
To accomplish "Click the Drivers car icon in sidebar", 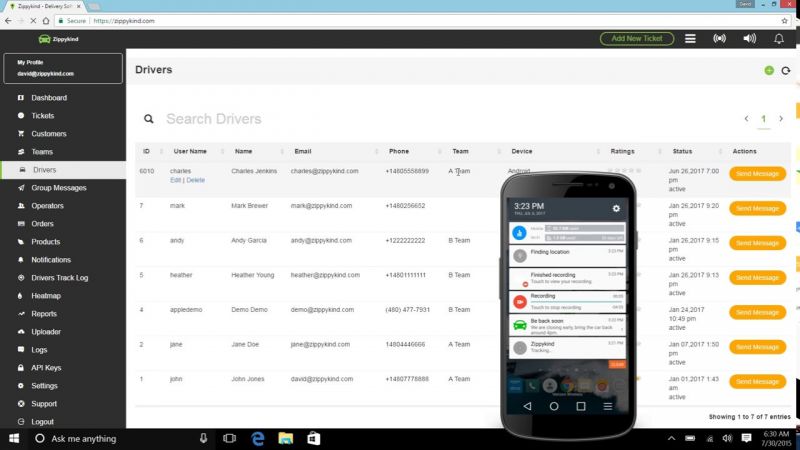I will (22, 170).
